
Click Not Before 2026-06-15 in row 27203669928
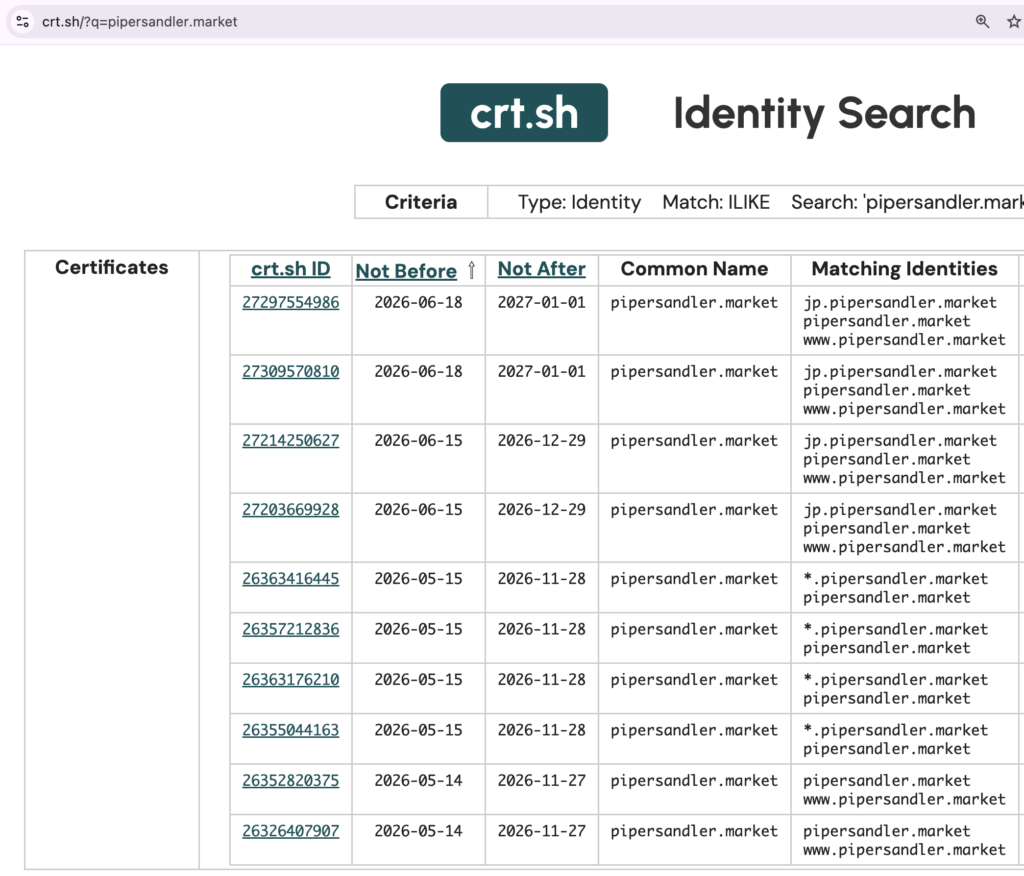pos(418,510)
